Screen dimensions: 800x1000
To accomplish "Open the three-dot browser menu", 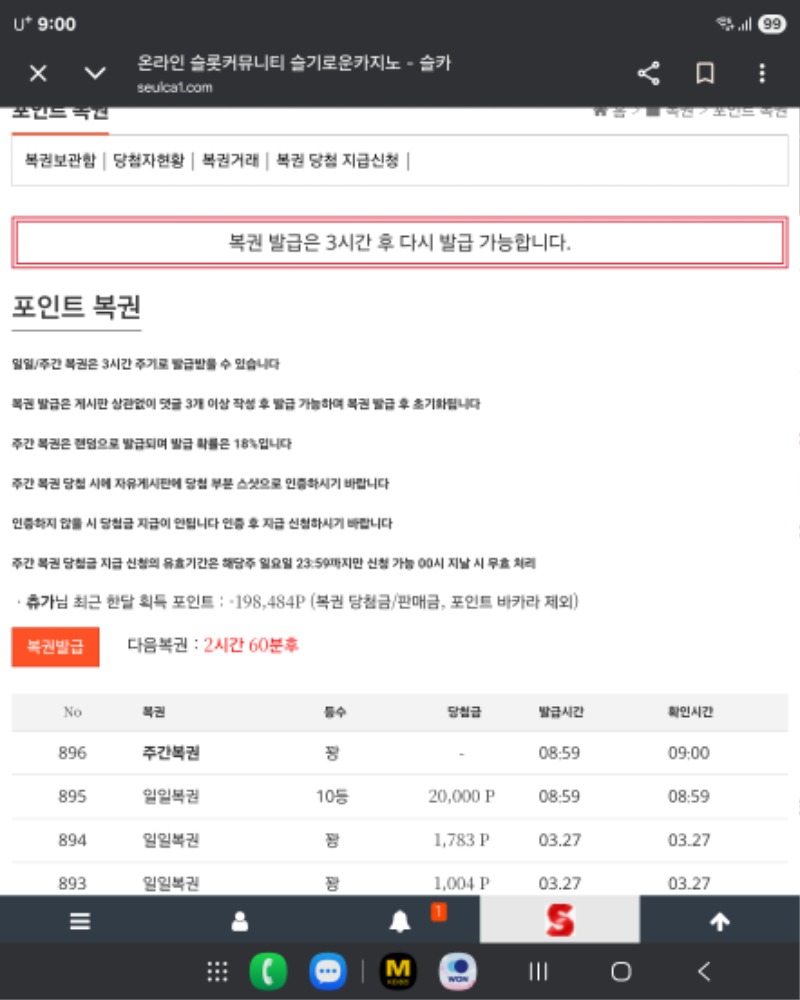I will tap(762, 73).
